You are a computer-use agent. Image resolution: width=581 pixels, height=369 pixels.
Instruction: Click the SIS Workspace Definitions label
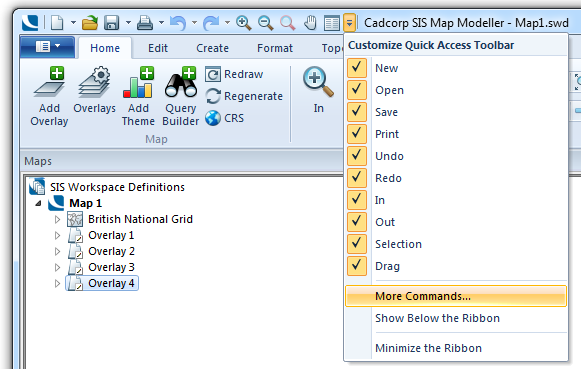117,187
